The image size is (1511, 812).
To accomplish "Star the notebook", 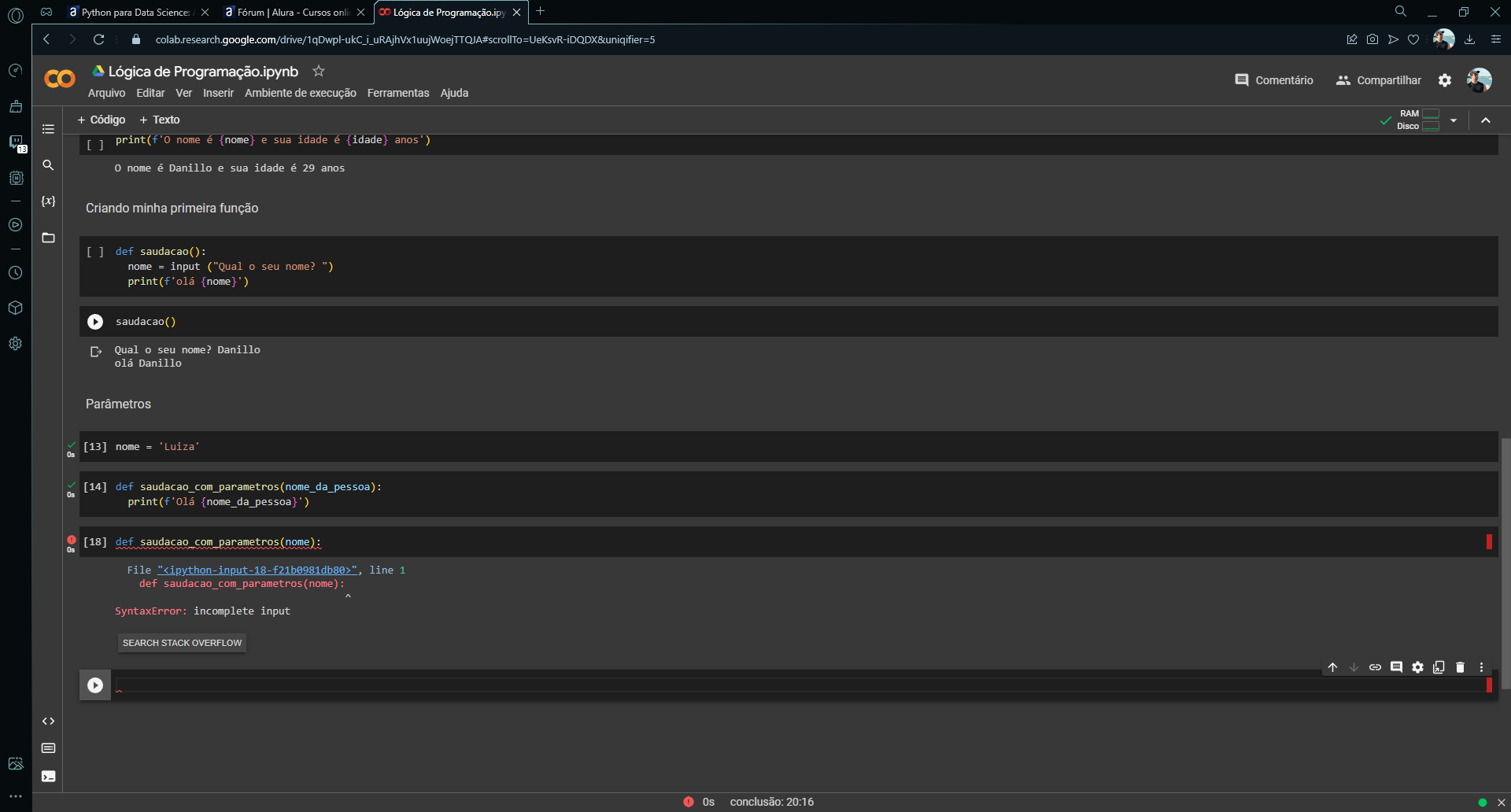I will pos(319,71).
